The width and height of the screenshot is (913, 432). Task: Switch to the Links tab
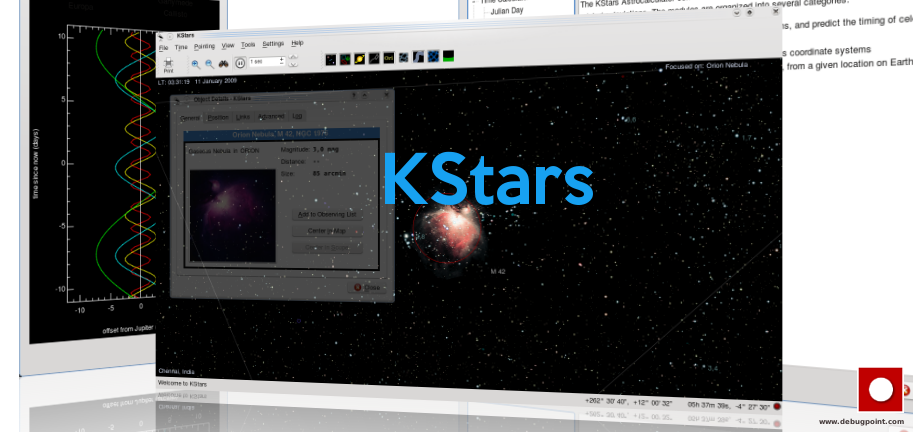click(243, 117)
